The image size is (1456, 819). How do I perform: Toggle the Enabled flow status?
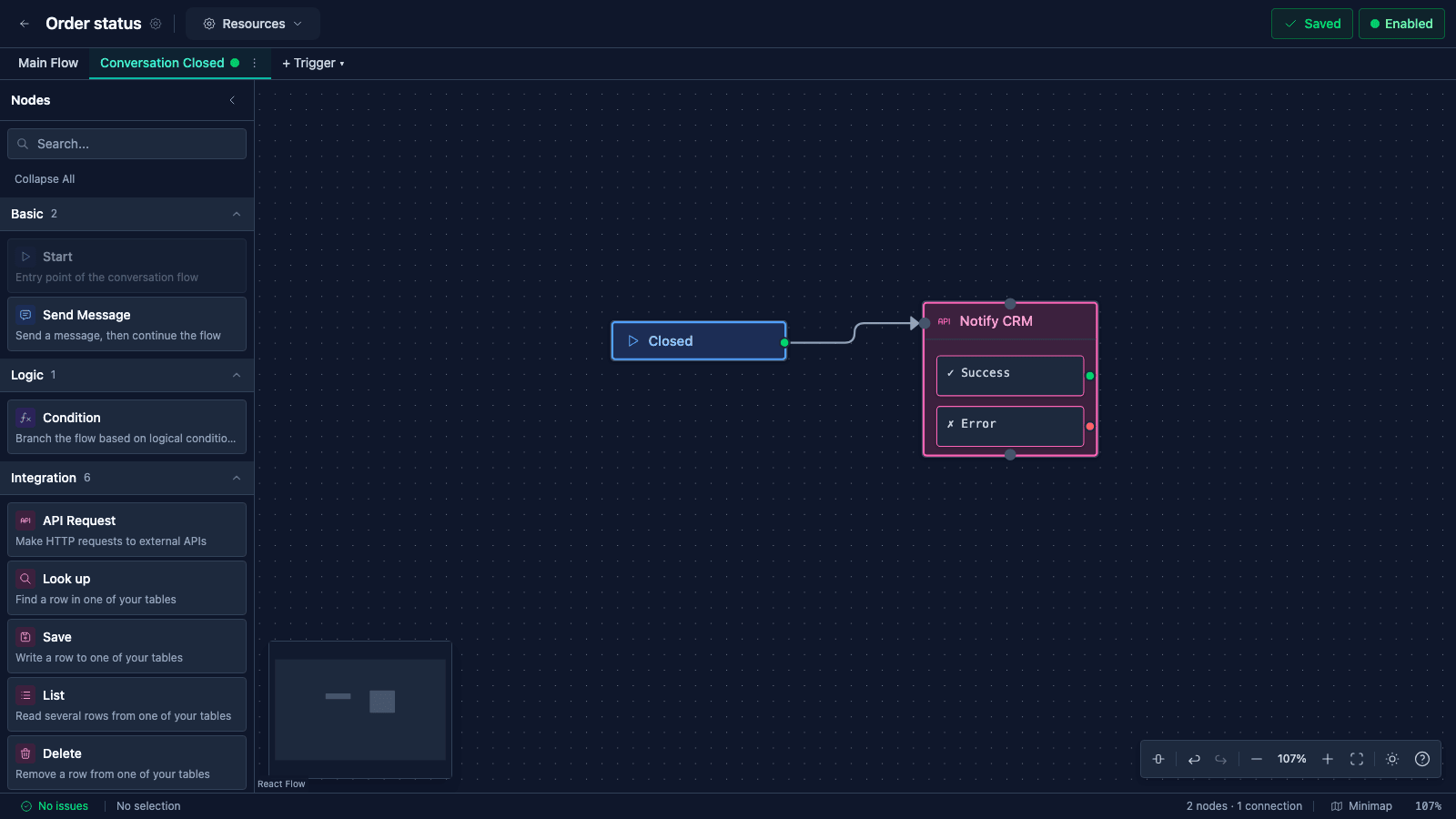[1401, 24]
